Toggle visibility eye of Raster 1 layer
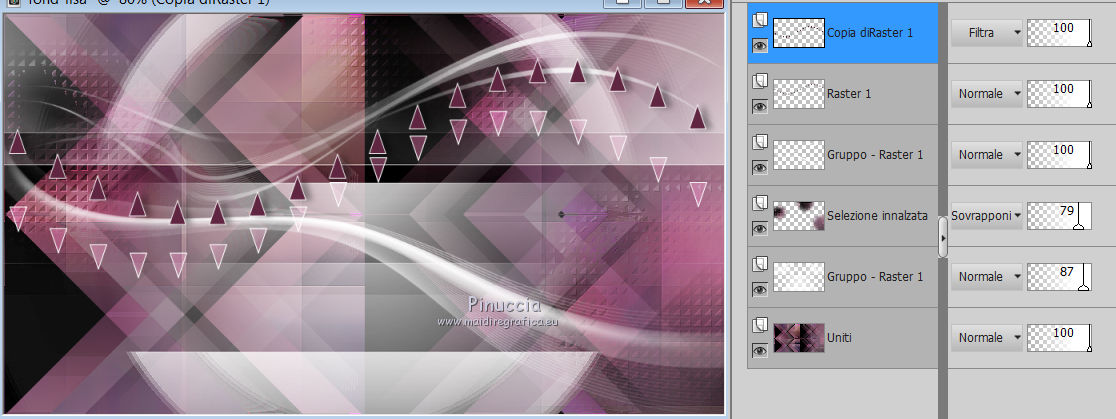The width and height of the screenshot is (1116, 419). (x=760, y=107)
